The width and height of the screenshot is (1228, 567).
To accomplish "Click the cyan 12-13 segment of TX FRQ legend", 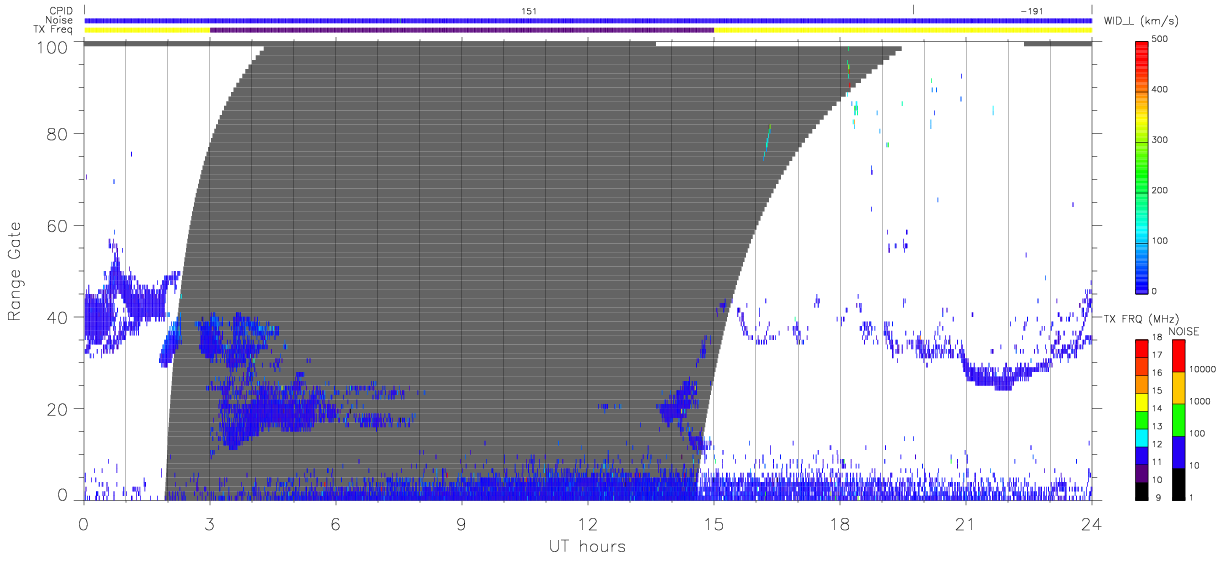I will [1141, 438].
